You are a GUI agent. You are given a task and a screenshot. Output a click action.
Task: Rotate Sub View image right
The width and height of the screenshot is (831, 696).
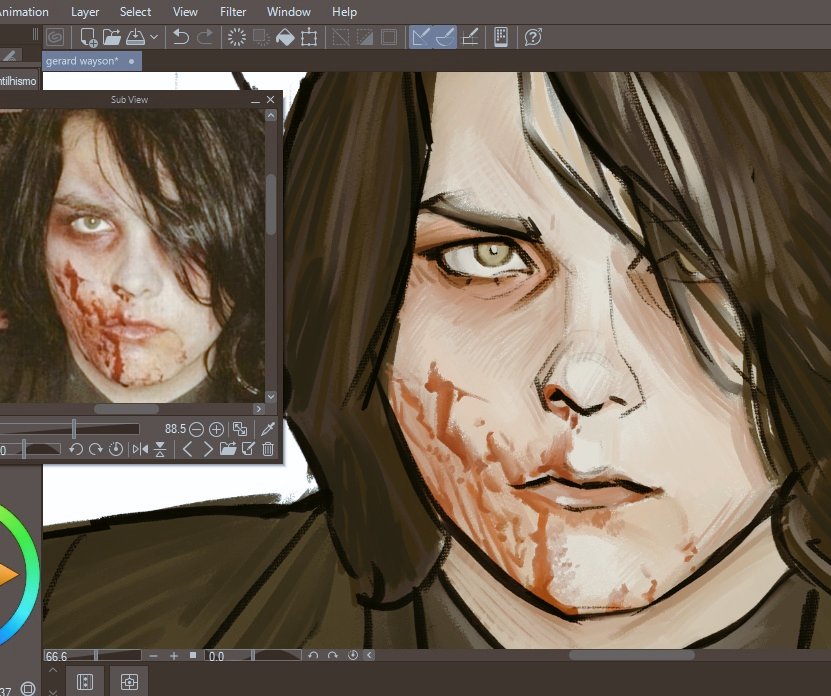[96, 450]
